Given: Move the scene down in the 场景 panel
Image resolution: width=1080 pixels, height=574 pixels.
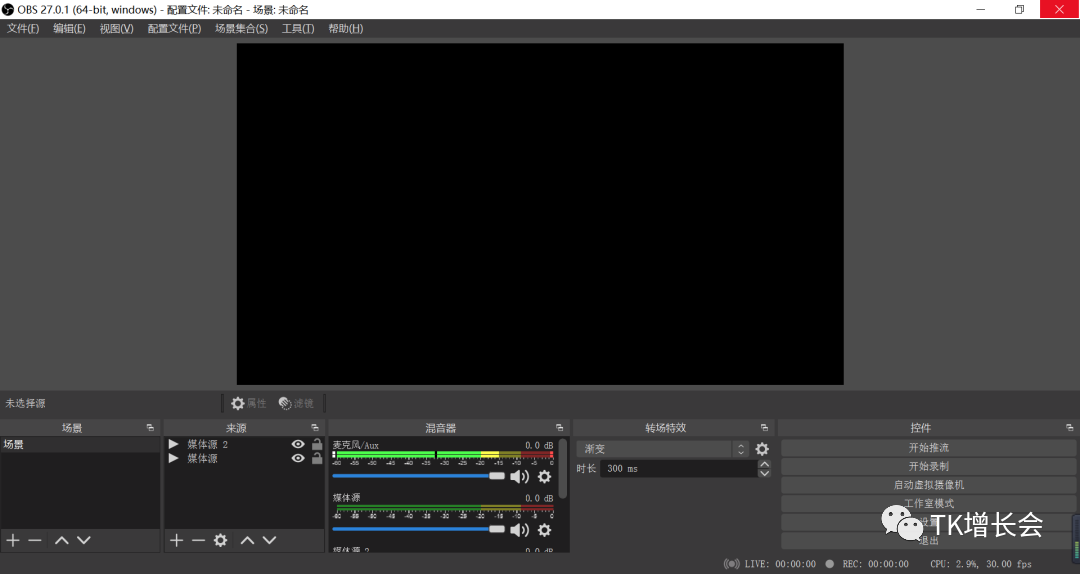Looking at the screenshot, I should click(83, 540).
